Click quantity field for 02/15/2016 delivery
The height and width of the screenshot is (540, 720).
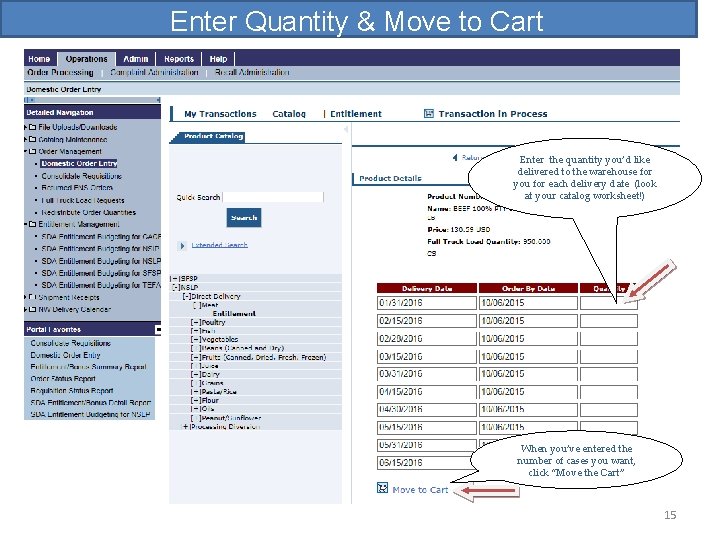609,321
